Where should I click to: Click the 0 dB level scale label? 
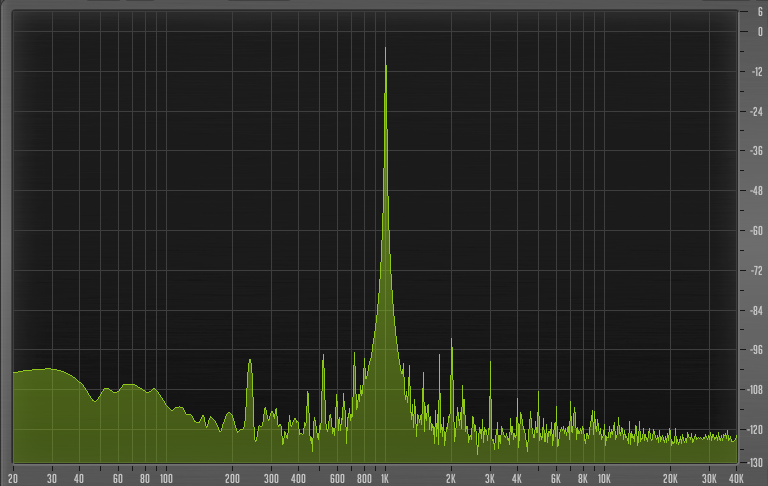click(x=760, y=32)
